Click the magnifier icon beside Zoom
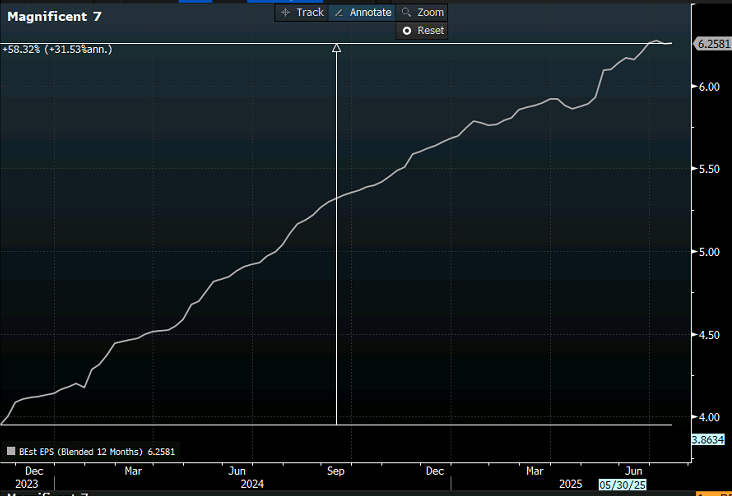The height and width of the screenshot is (496, 732). (x=406, y=13)
